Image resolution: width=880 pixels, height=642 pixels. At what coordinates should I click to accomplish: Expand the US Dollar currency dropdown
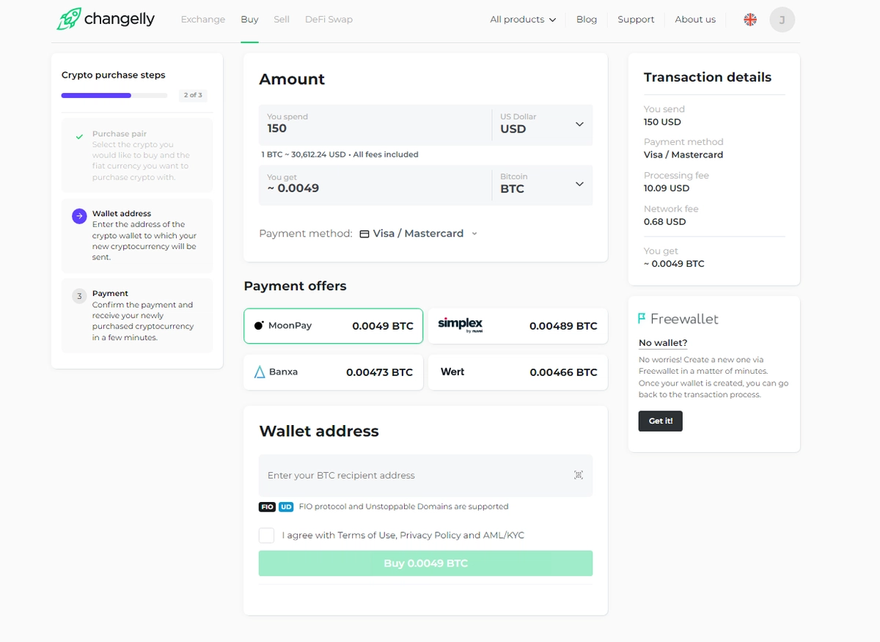click(578, 124)
